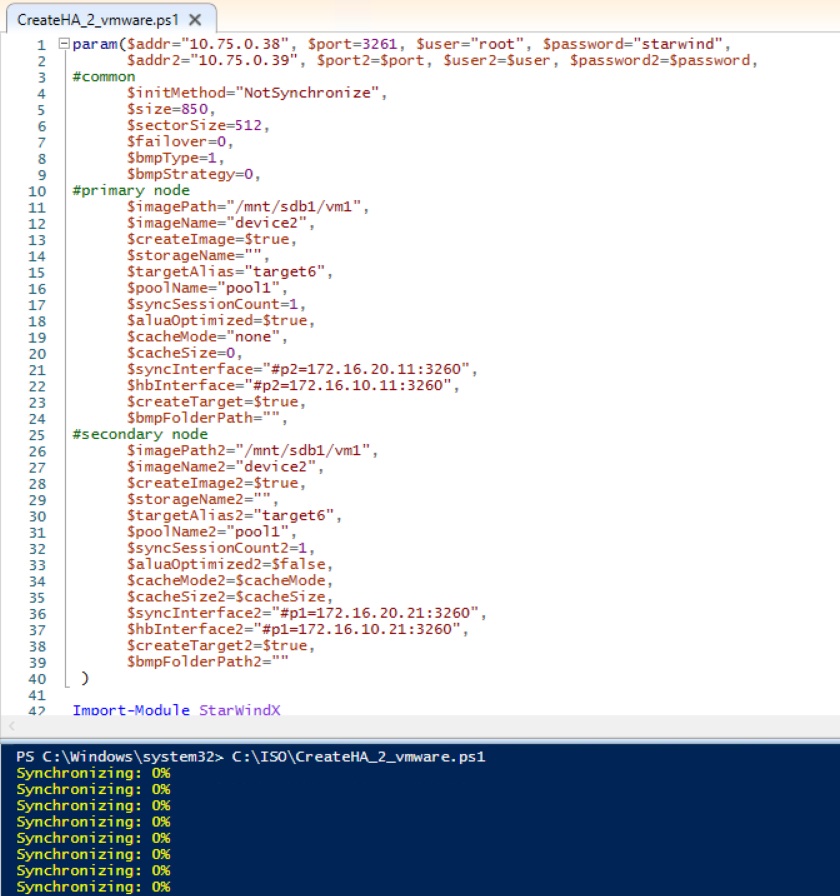Click the horizontal scrollbar left arrow
The image size is (840, 896).
[11, 726]
